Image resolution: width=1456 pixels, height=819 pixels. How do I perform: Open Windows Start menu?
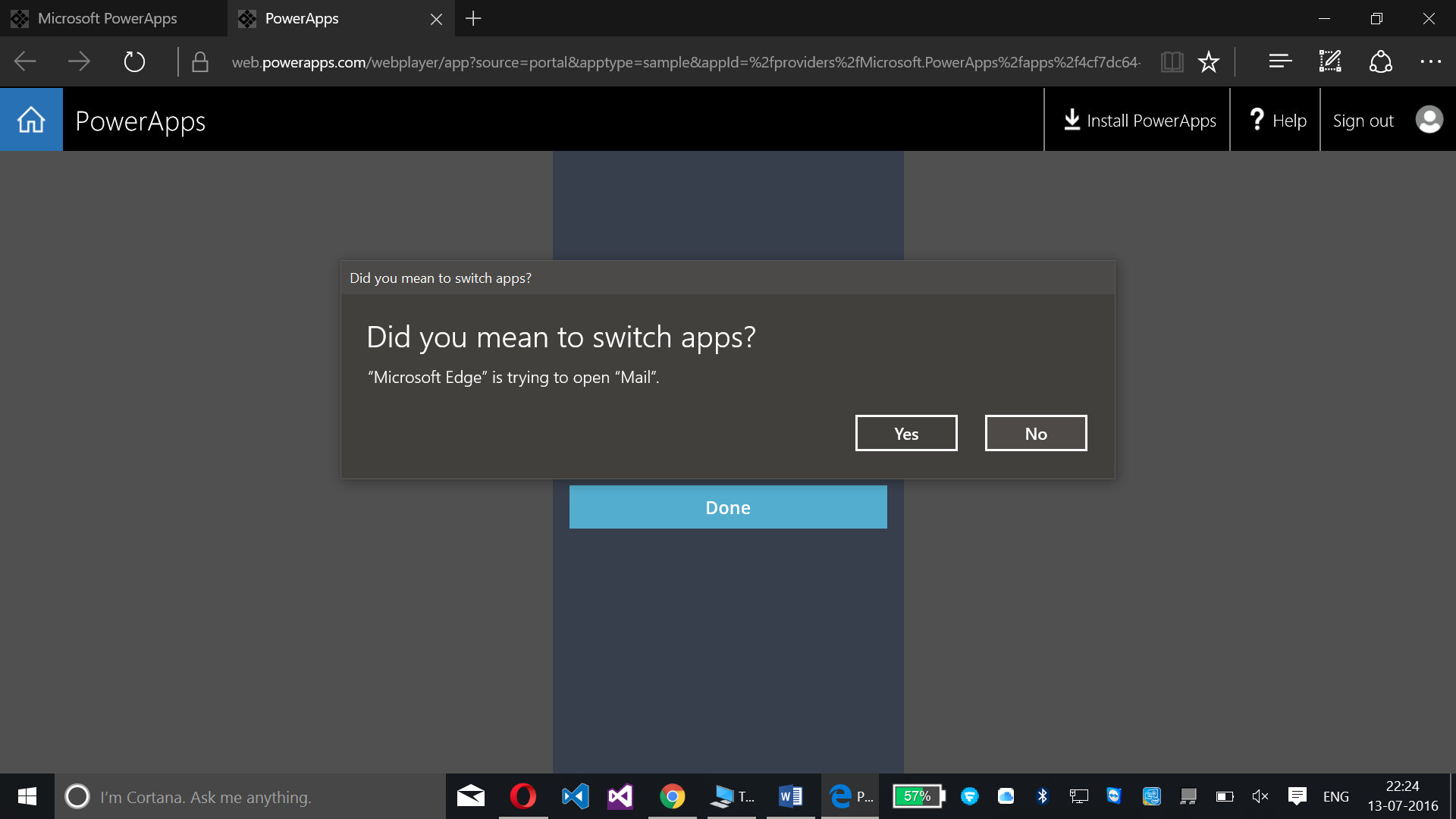[x=27, y=796]
